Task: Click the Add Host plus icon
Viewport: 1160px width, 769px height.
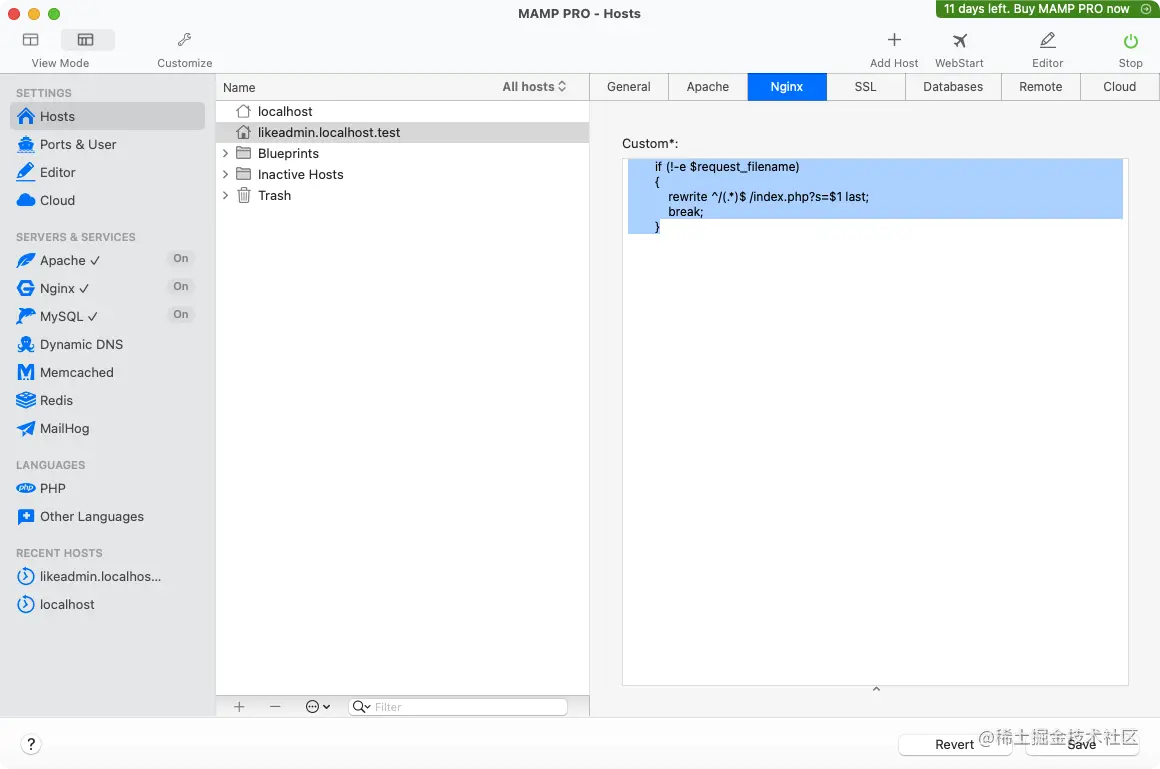Action: 894,40
